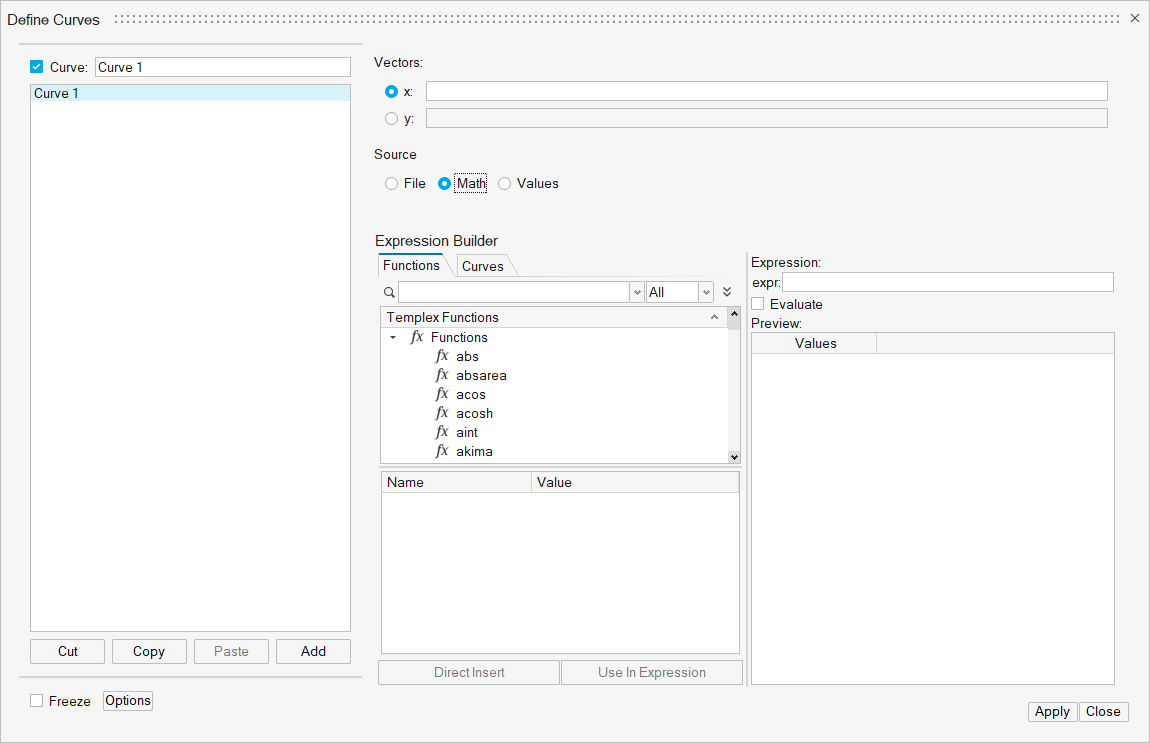Click the Add curve button
Image resolution: width=1150 pixels, height=743 pixels.
click(x=313, y=652)
